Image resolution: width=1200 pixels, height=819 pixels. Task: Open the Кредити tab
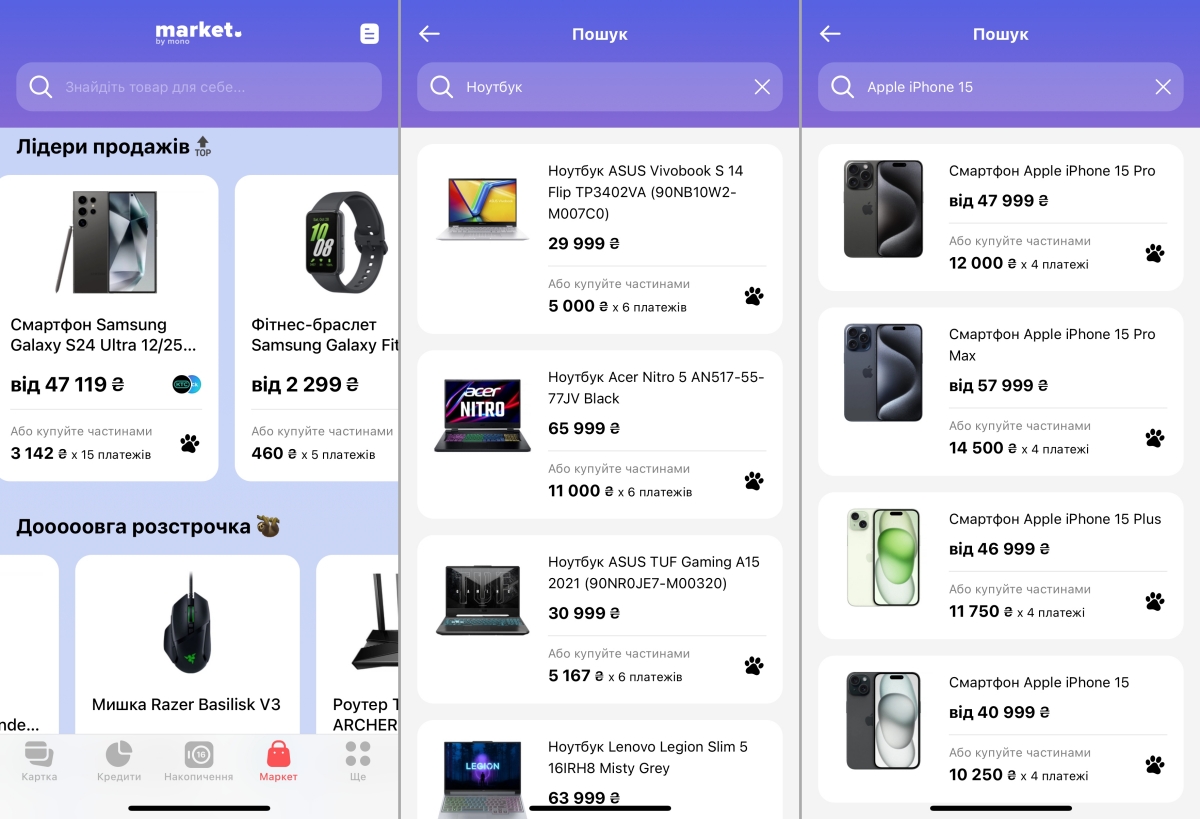[119, 762]
